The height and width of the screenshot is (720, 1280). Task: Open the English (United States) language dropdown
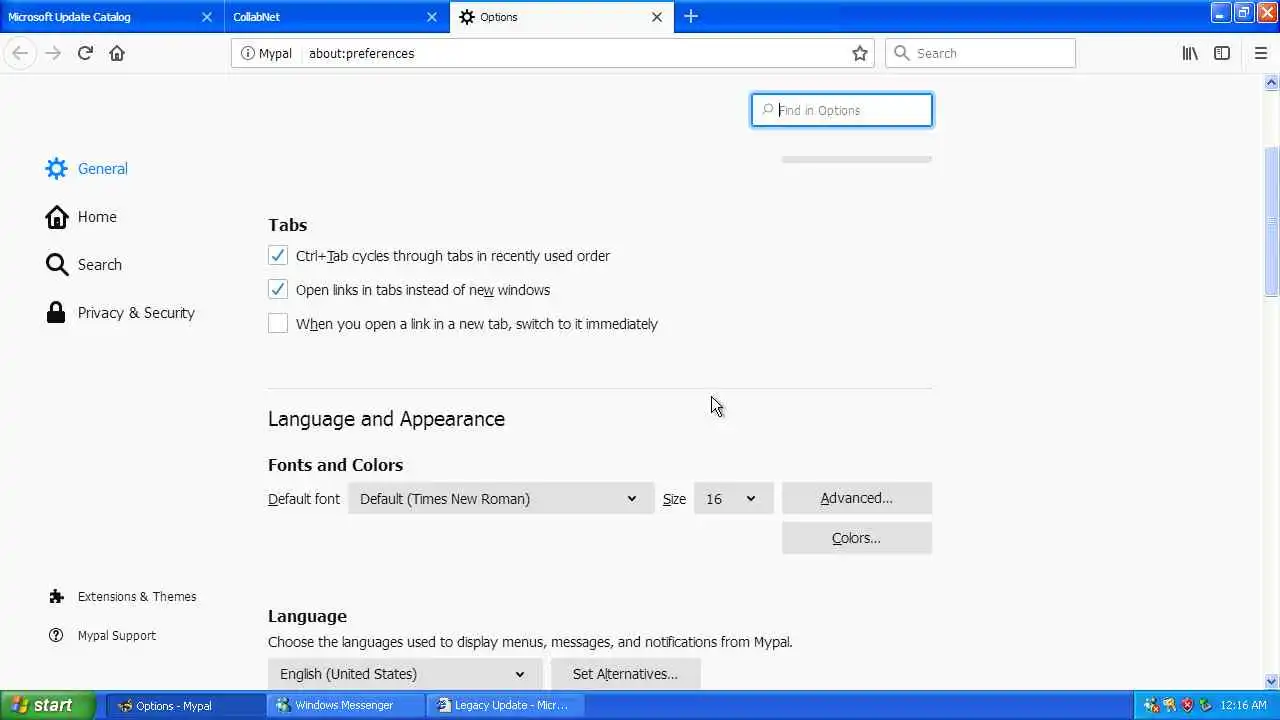405,674
